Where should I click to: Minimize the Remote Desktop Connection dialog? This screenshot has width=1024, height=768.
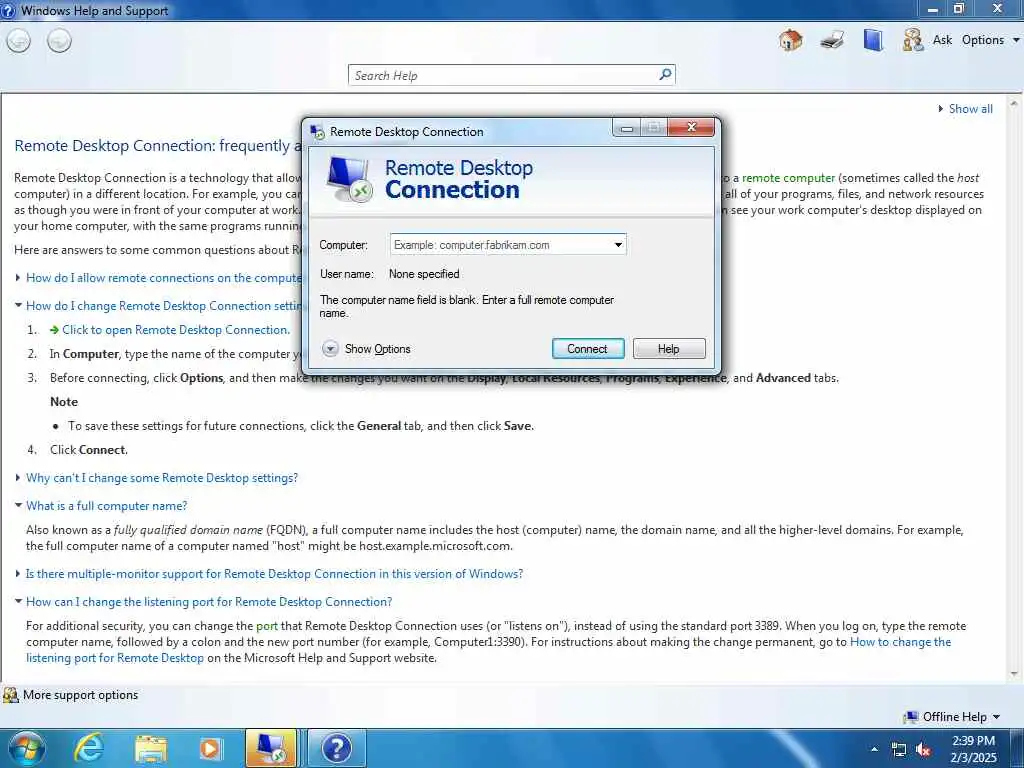tap(627, 127)
